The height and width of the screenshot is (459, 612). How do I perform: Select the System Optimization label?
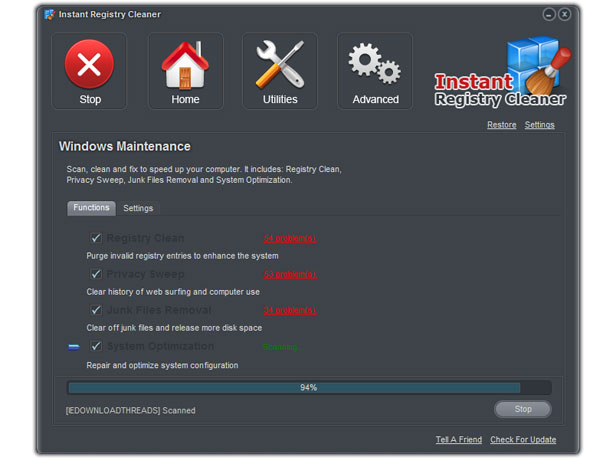[160, 346]
